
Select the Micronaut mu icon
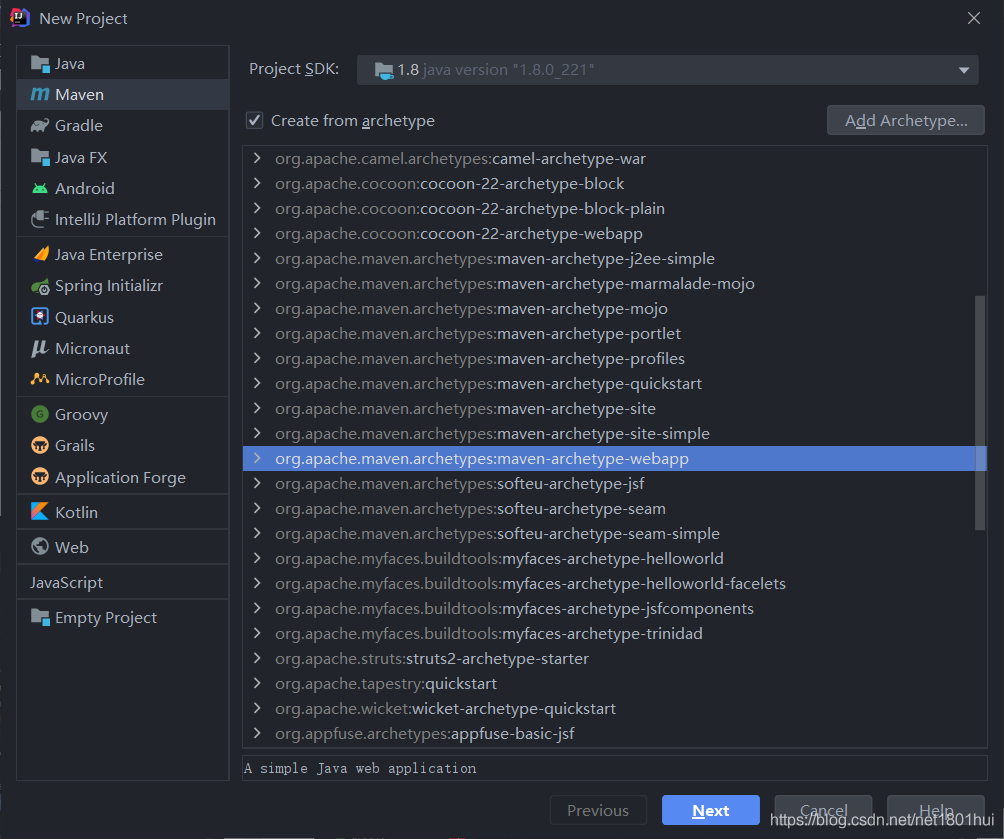pos(40,348)
